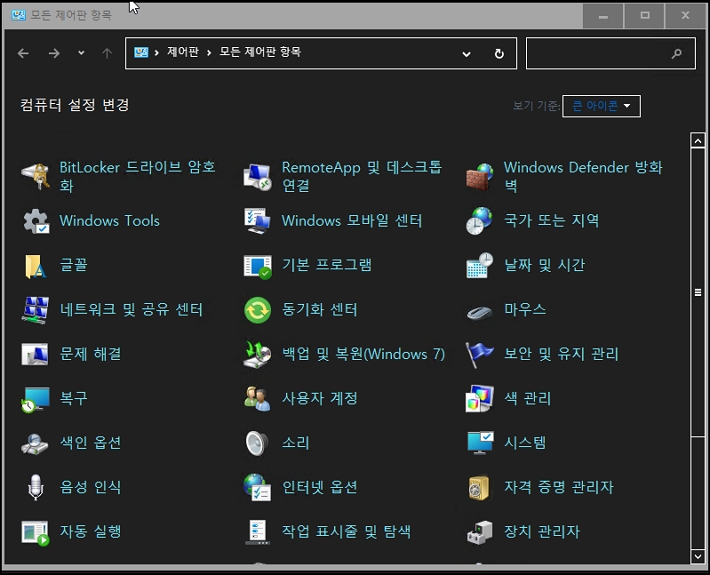Open the 사용자 계정 text link
This screenshot has height=575, width=710.
coord(320,398)
